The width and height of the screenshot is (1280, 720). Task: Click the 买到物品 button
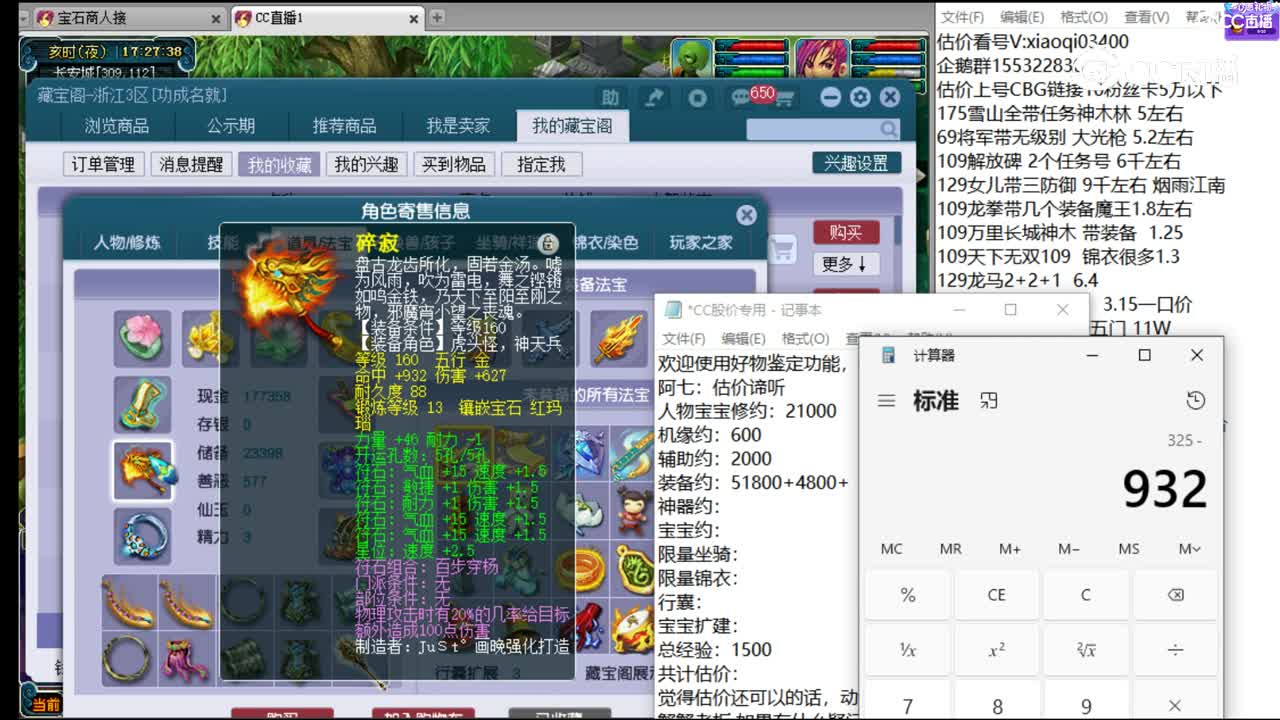click(x=454, y=165)
